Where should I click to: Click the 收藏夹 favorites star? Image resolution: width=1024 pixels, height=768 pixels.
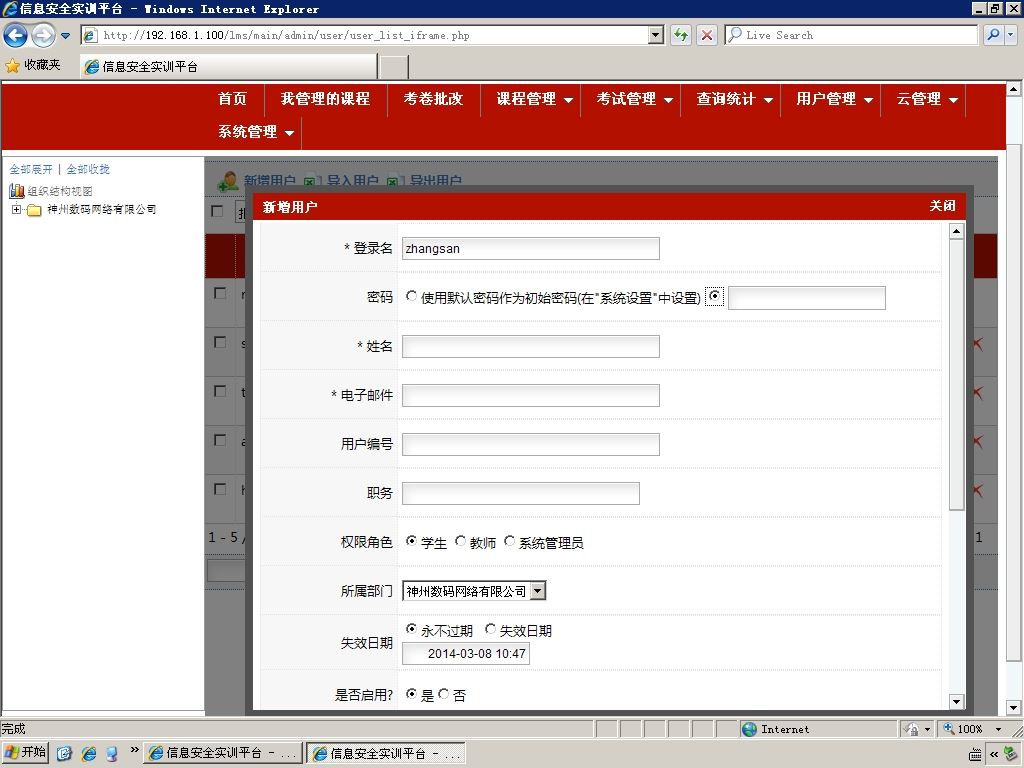pyautogui.click(x=12, y=65)
